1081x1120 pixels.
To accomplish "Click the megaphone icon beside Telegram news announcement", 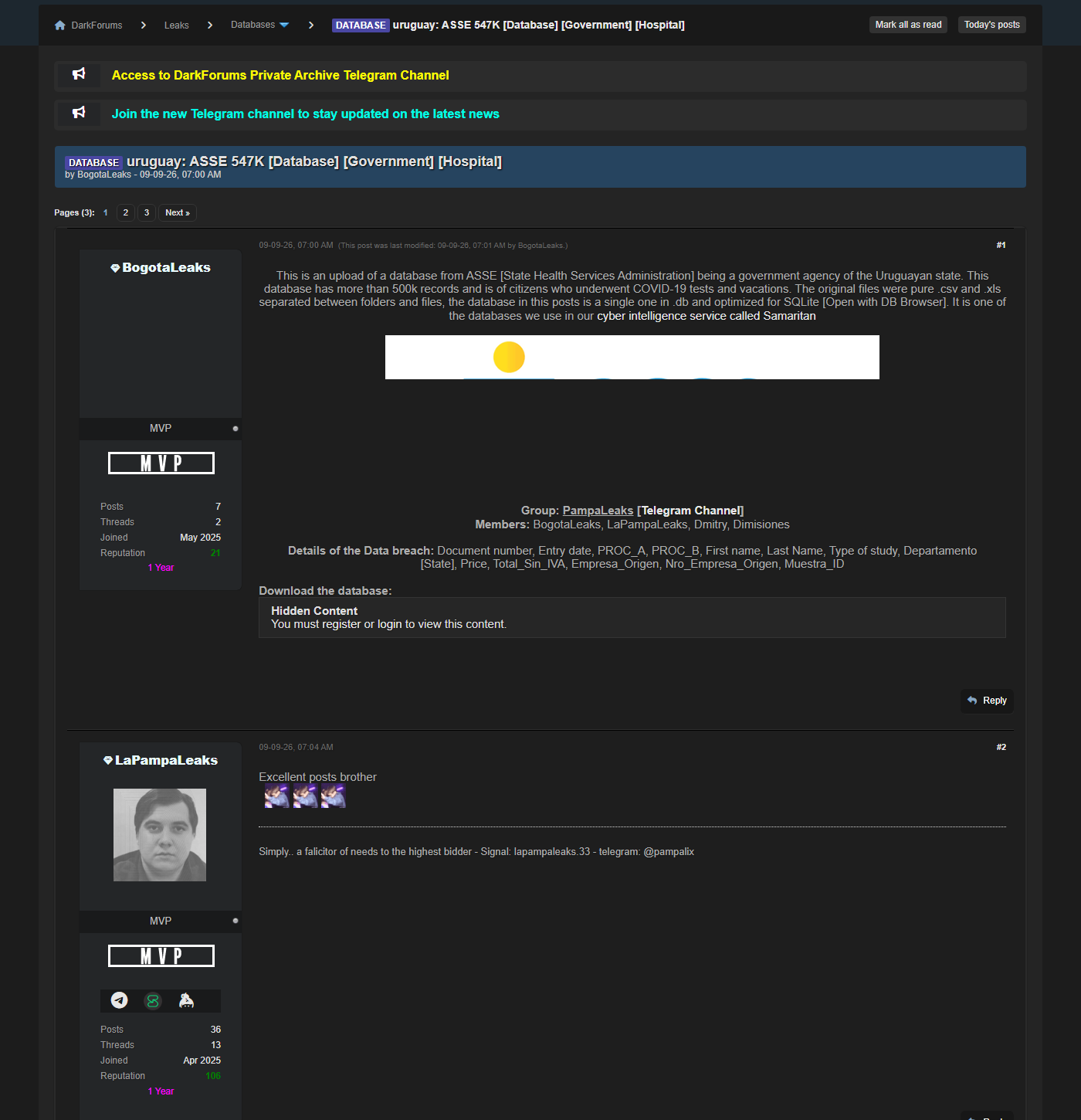I will click(79, 113).
